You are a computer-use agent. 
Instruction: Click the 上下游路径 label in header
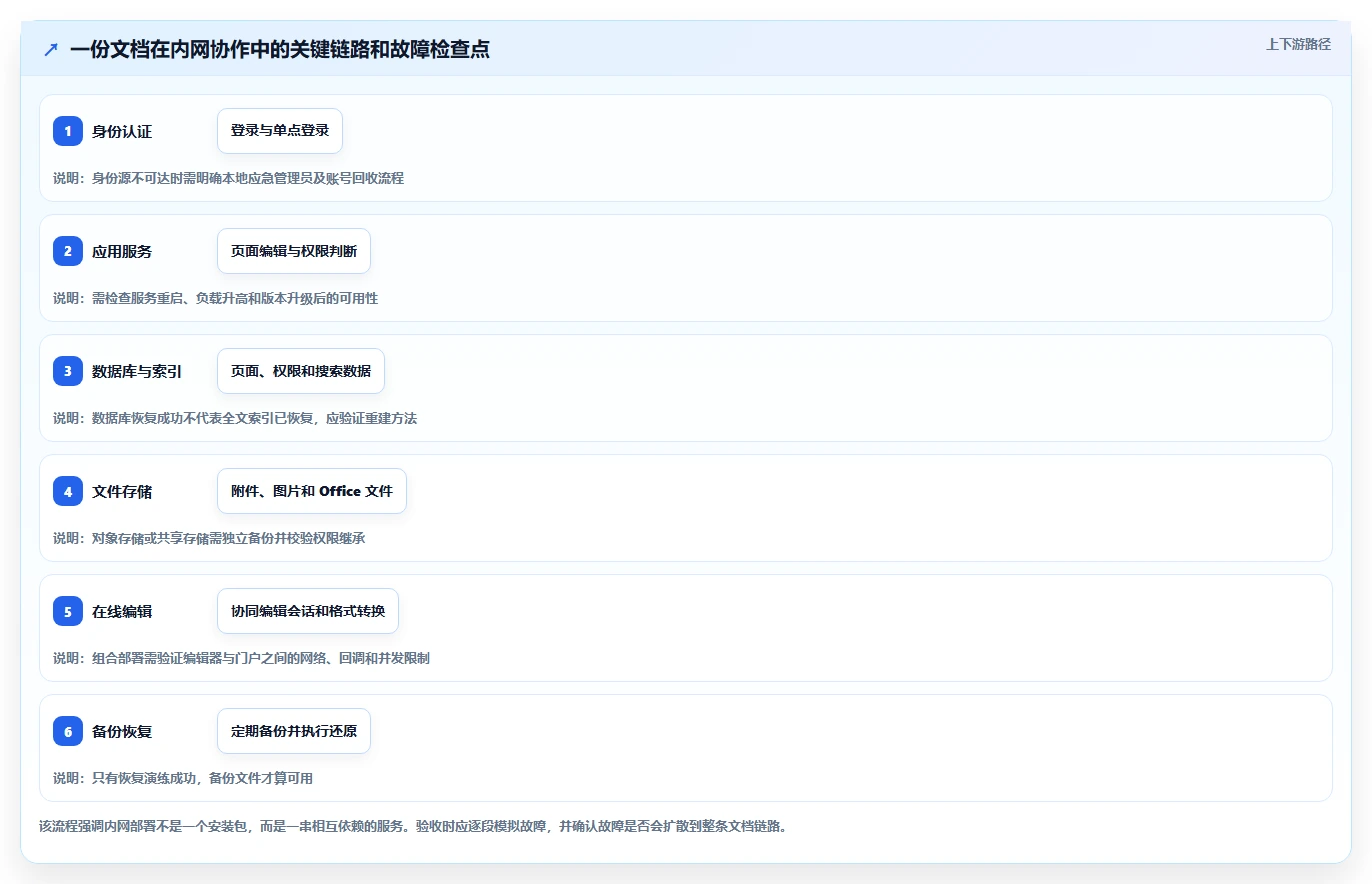click(1298, 44)
